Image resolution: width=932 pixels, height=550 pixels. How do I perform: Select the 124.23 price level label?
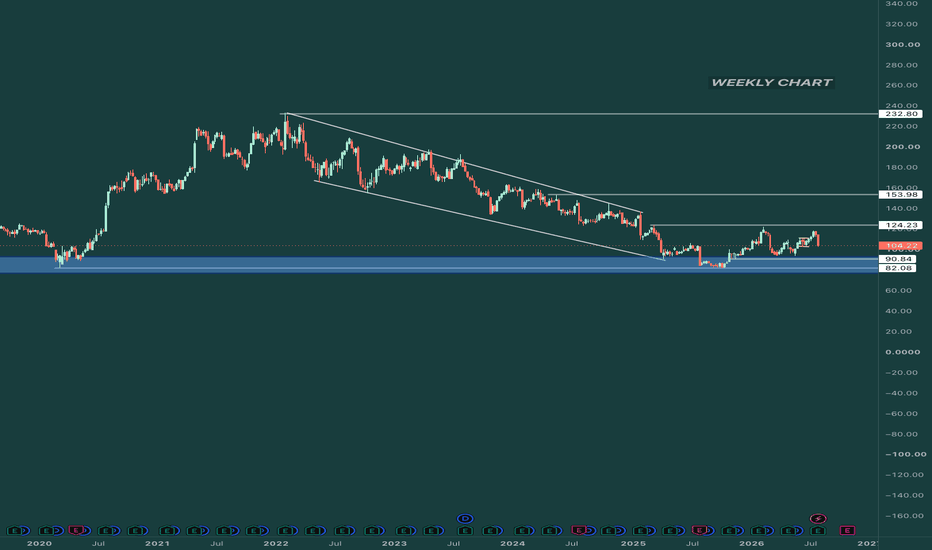(900, 225)
